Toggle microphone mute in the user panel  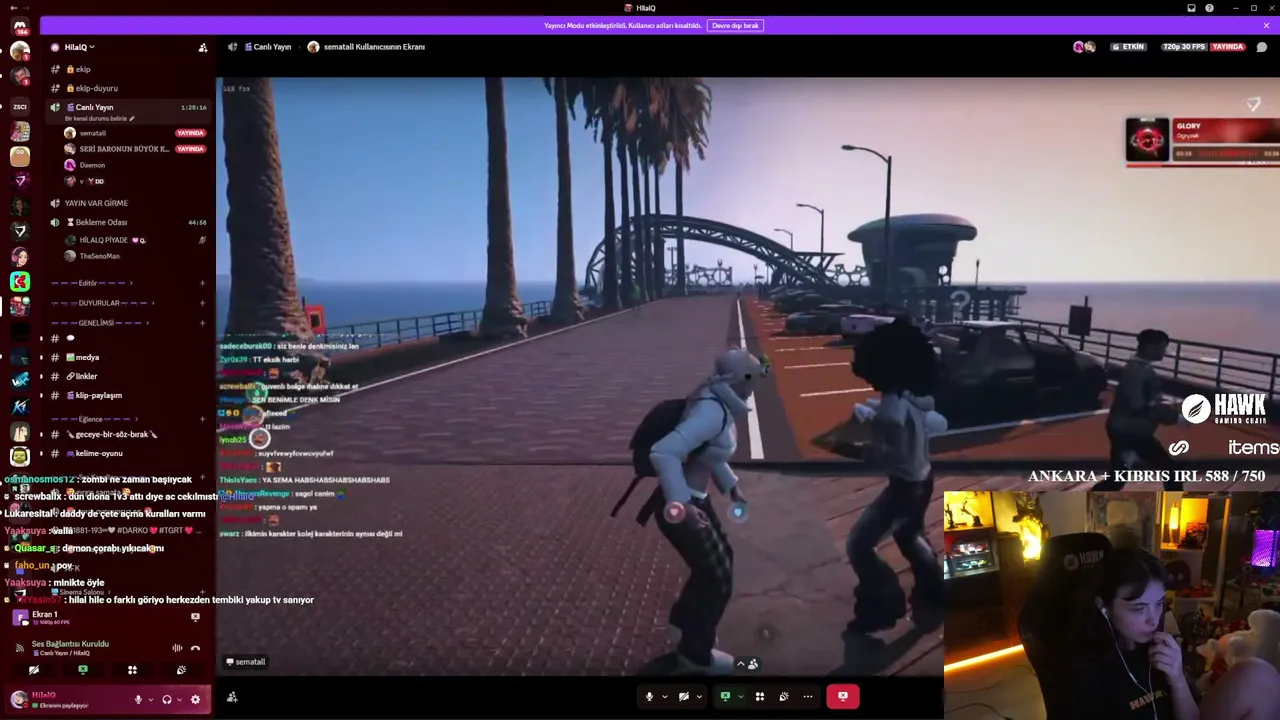point(138,700)
